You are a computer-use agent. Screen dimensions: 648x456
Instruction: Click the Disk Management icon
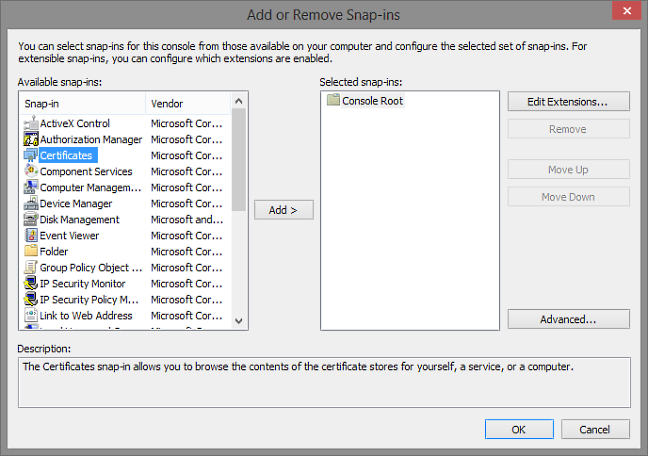(30, 220)
